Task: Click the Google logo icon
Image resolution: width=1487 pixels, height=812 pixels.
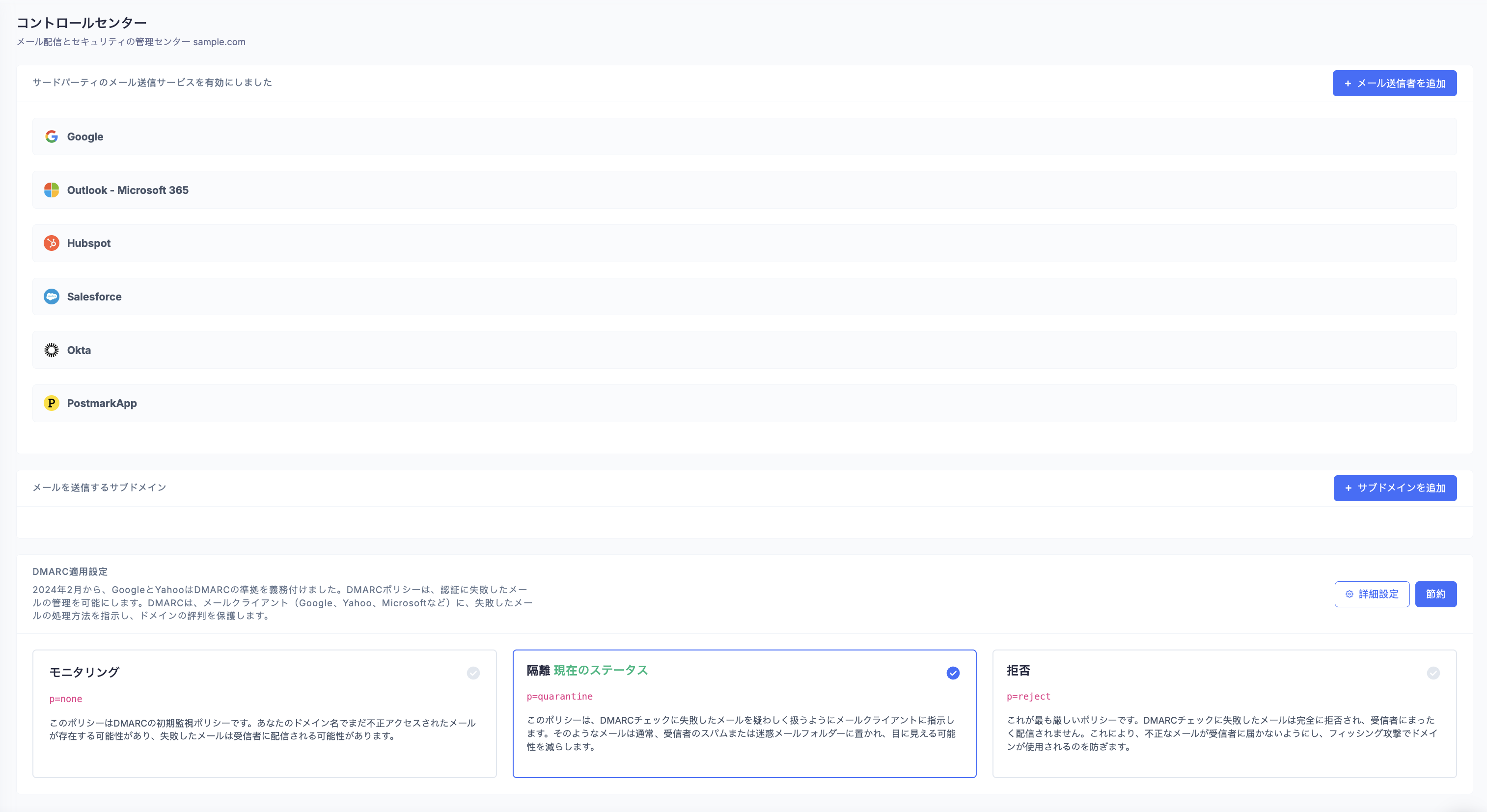Action: tap(52, 137)
